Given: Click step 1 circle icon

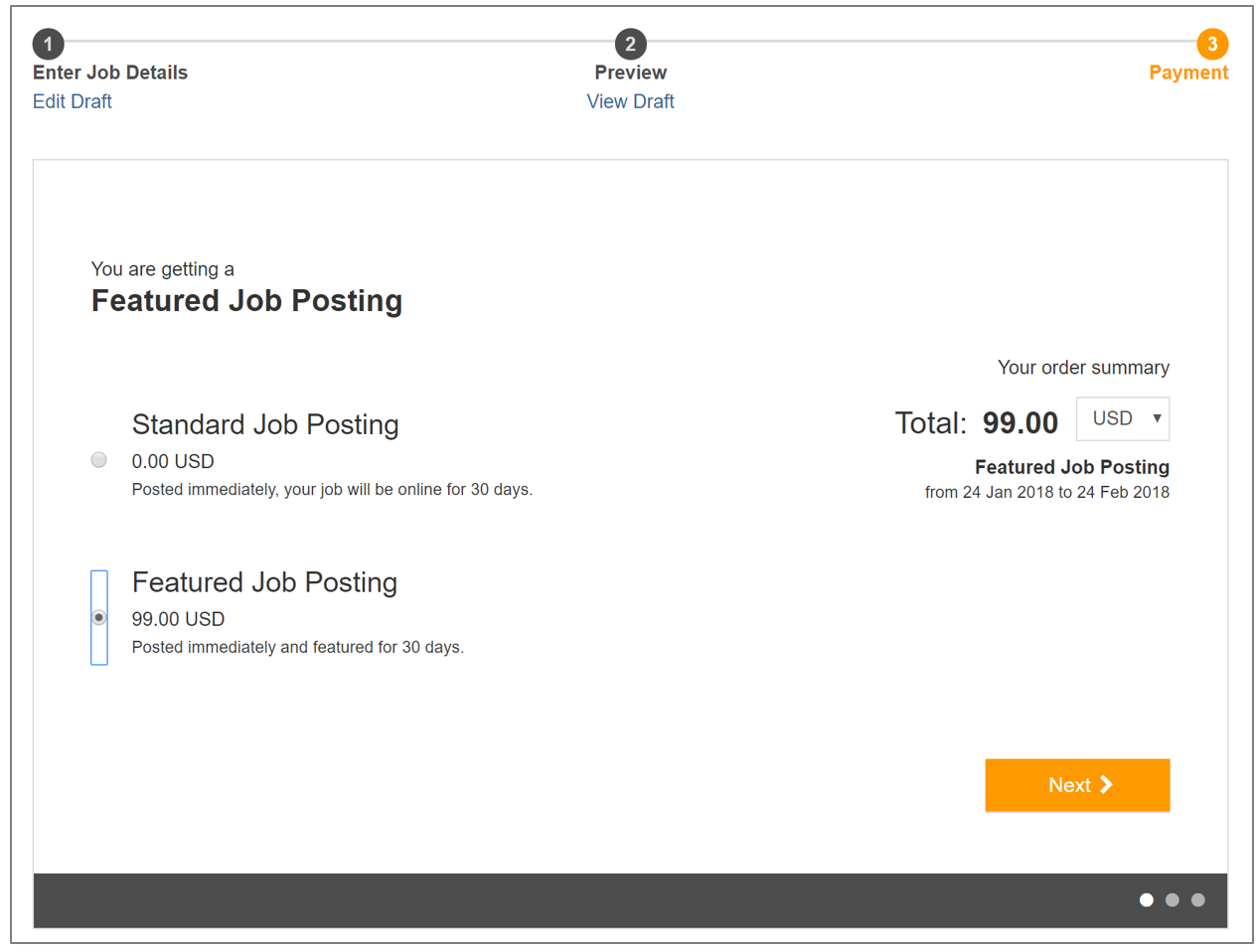Looking at the screenshot, I should click(48, 44).
